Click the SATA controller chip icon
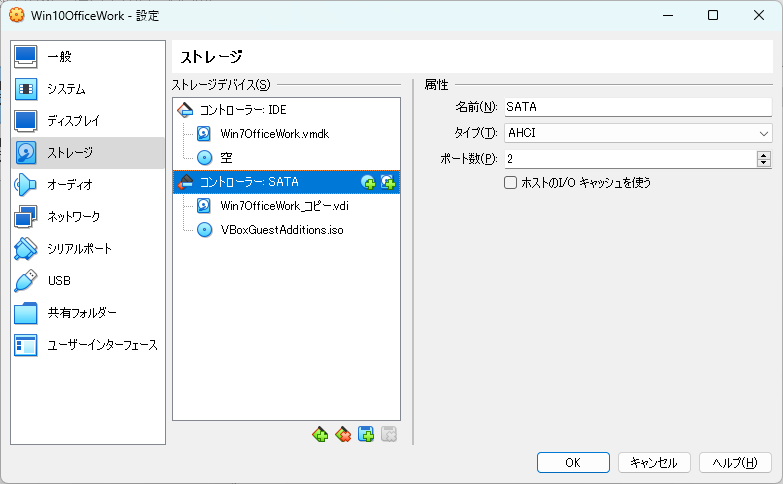The width and height of the screenshot is (783, 484). 185,182
